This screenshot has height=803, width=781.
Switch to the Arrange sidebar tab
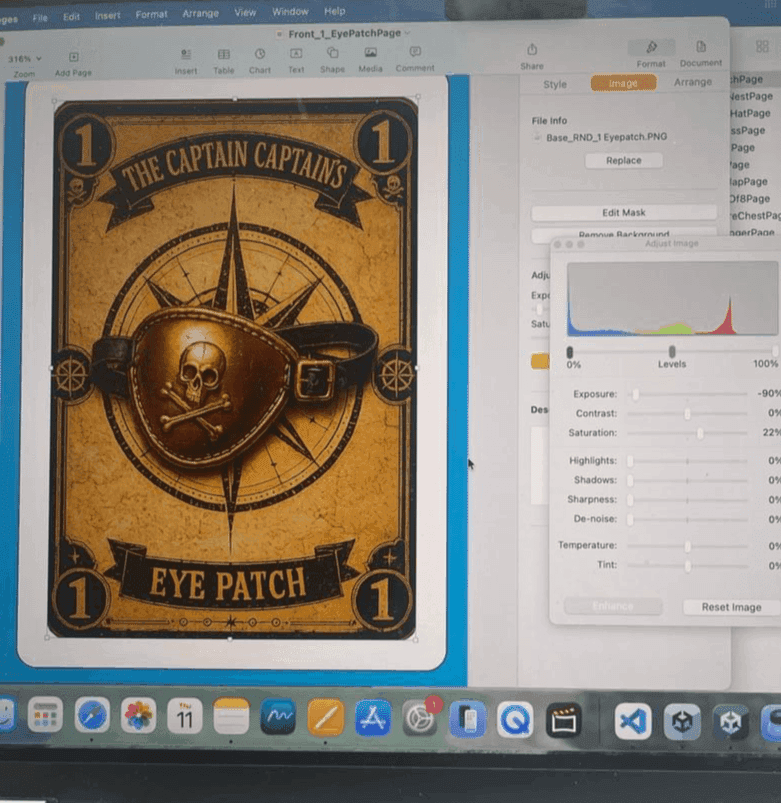[x=692, y=82]
